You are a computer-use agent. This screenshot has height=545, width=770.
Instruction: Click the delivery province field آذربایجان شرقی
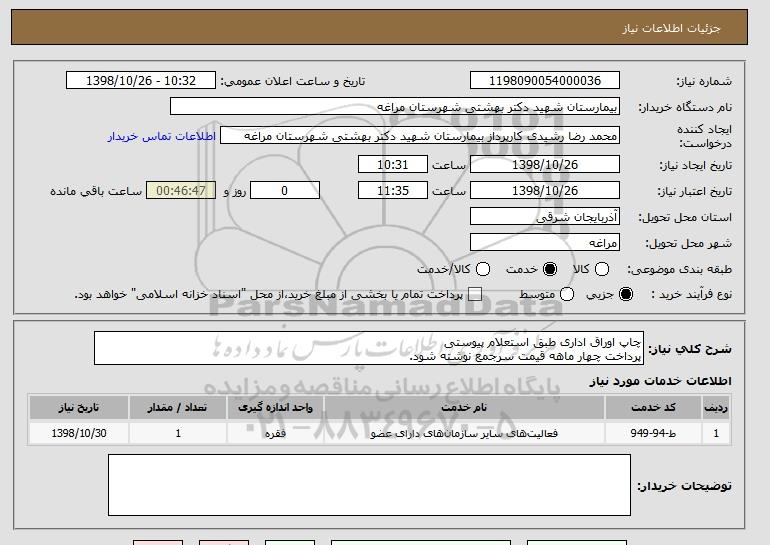pyautogui.click(x=545, y=217)
